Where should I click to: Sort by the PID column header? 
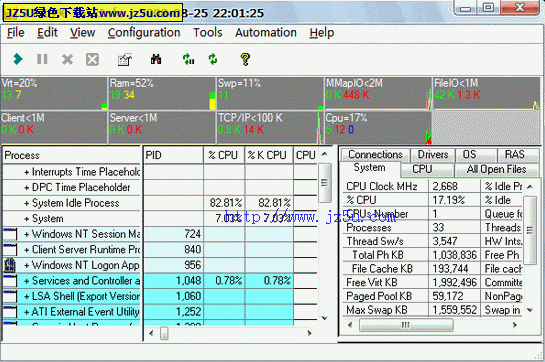click(x=173, y=155)
